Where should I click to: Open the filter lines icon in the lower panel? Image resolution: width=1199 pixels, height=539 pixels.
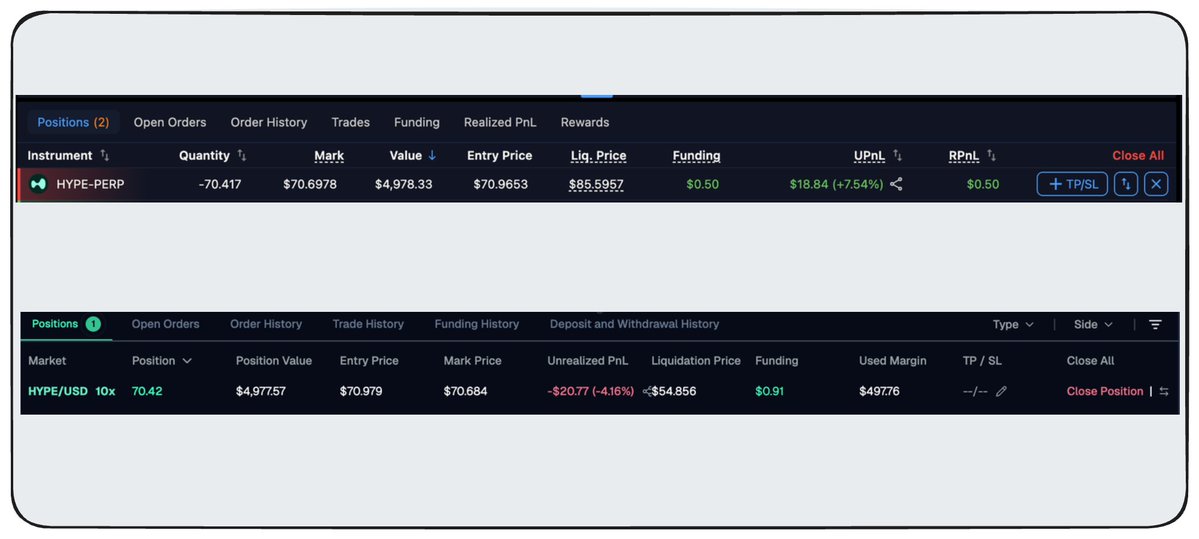[1155, 325]
